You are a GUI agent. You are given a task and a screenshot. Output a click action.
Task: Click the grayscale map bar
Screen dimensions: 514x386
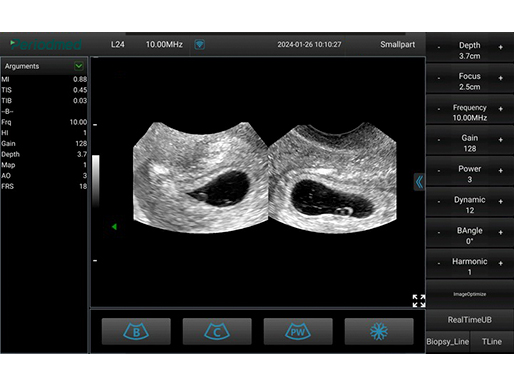(x=96, y=181)
